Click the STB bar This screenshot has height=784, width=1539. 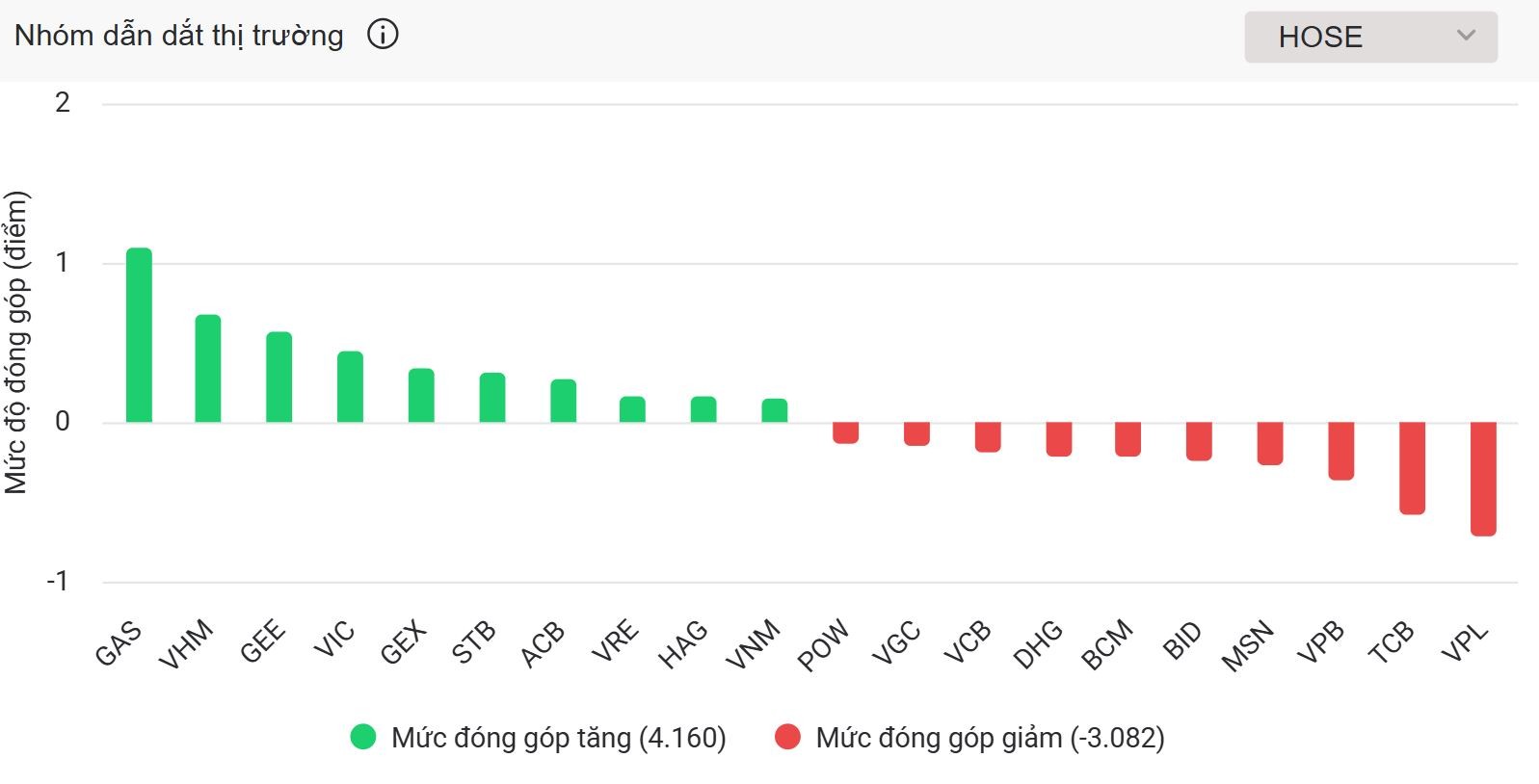click(492, 398)
